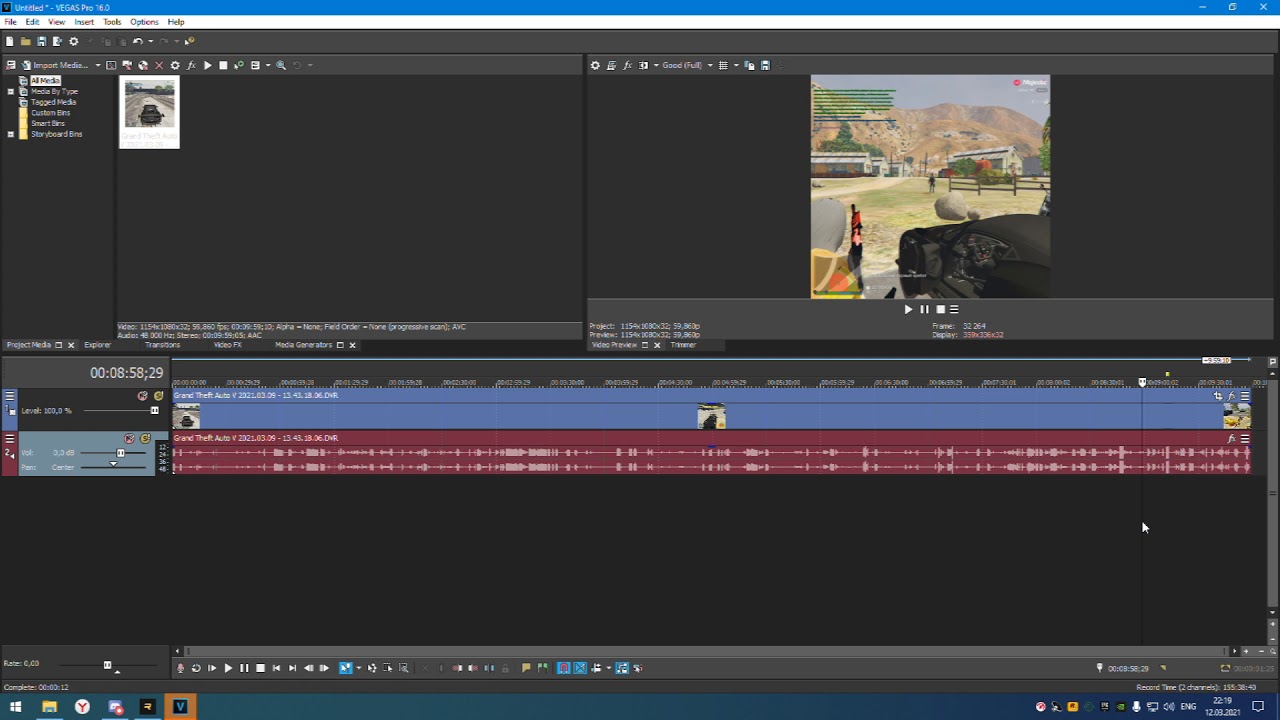Pause the video preview
The height and width of the screenshot is (720, 1280).
(924, 309)
